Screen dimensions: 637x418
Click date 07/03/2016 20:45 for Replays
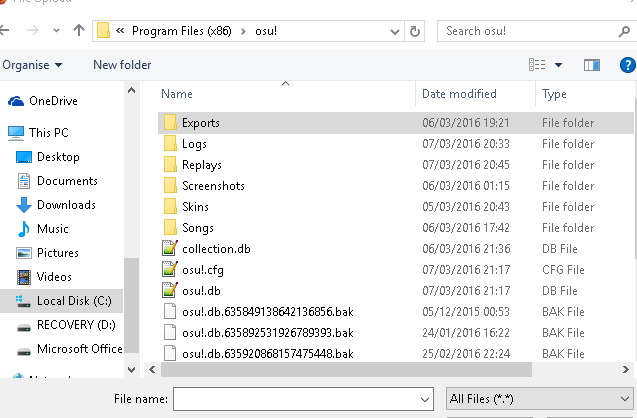click(x=466, y=165)
